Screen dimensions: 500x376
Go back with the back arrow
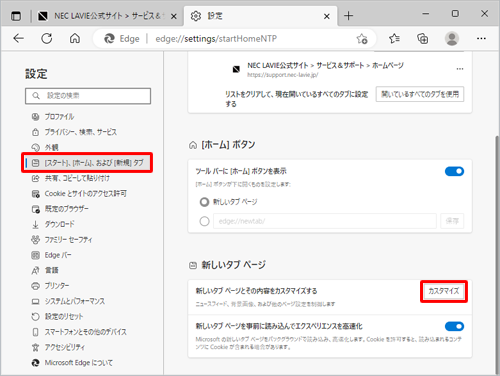tap(19, 39)
